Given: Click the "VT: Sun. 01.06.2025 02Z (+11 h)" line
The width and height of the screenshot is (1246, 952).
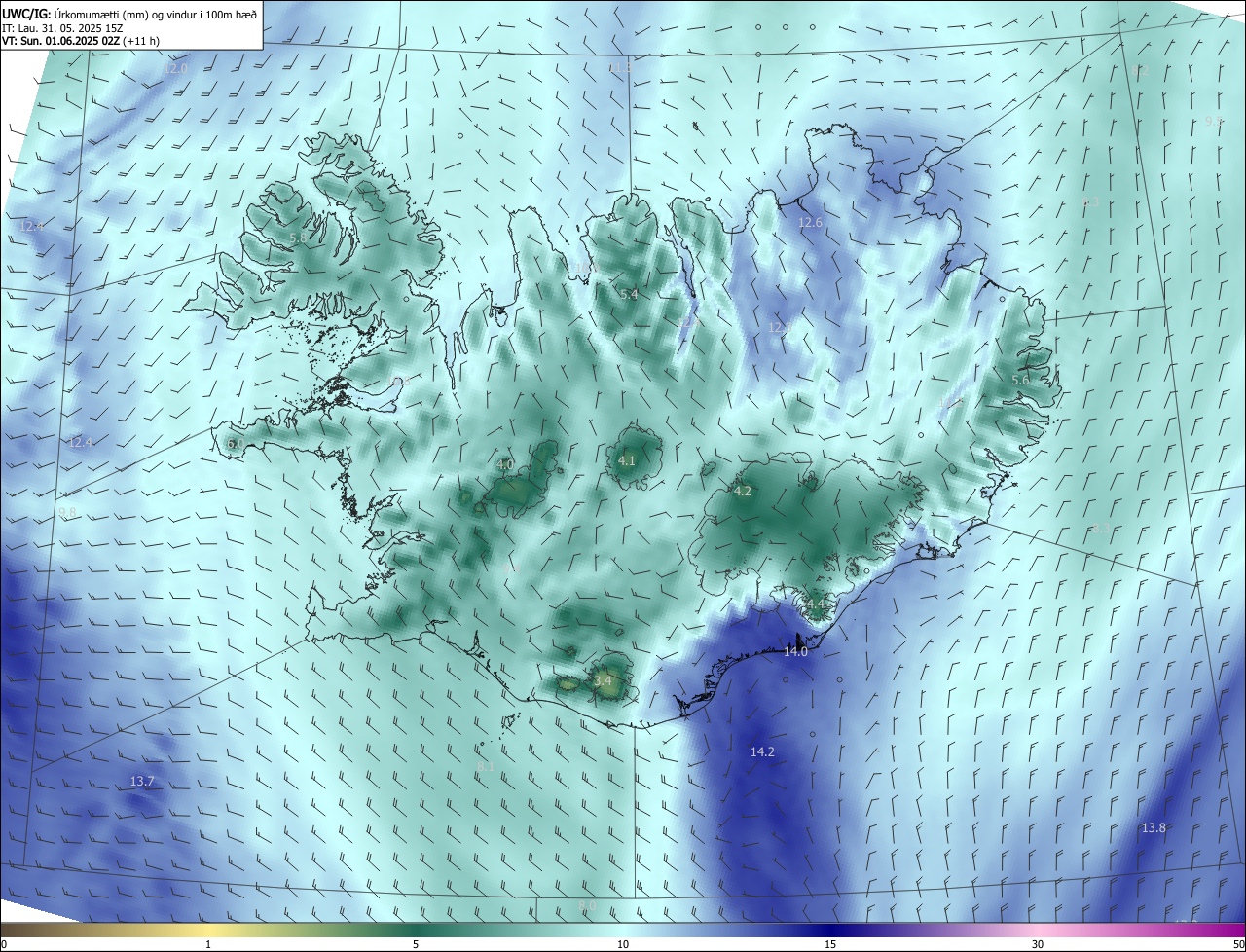Looking at the screenshot, I should (81, 41).
